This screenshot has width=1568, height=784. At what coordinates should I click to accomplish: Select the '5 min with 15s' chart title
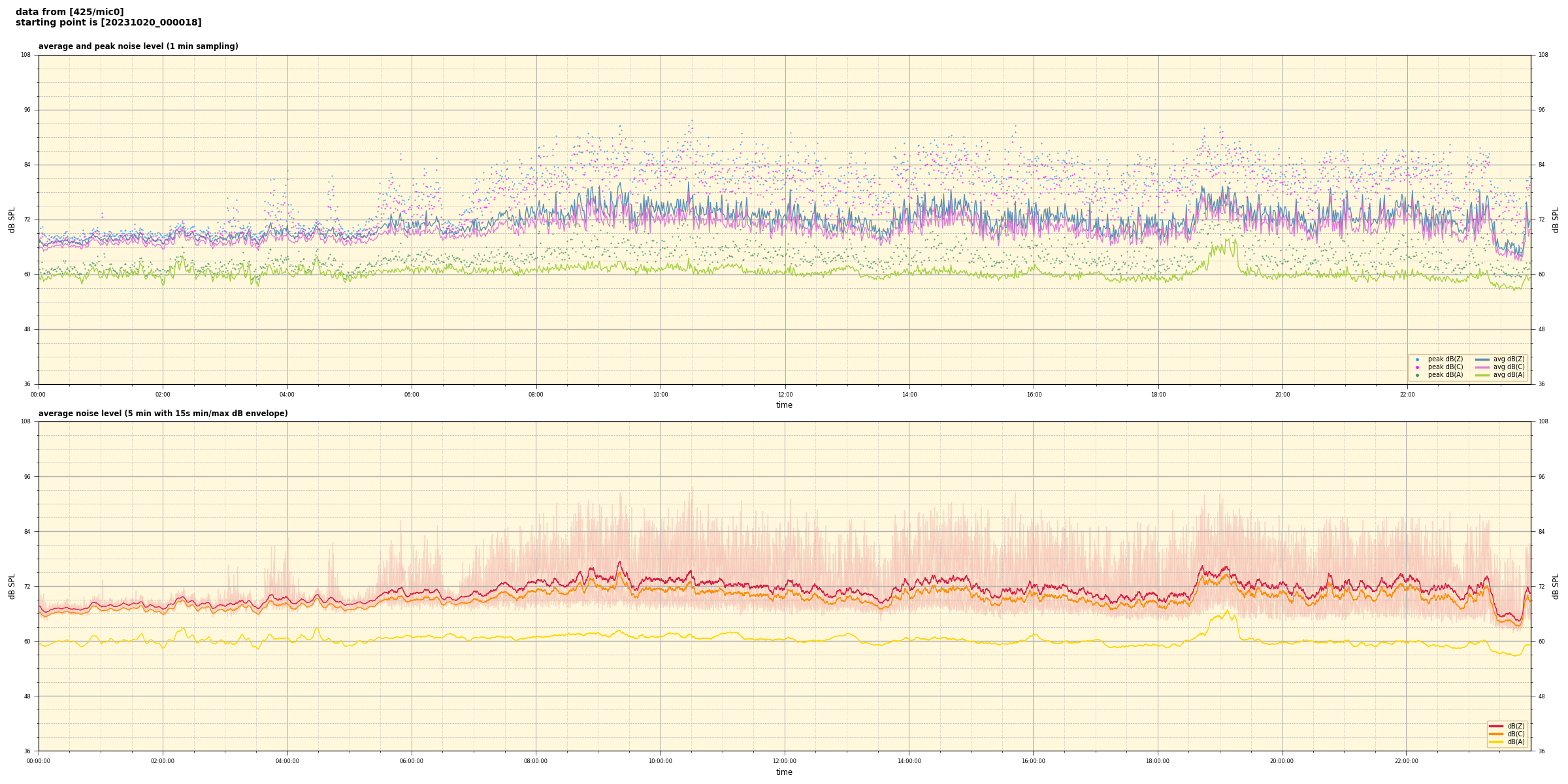(163, 414)
